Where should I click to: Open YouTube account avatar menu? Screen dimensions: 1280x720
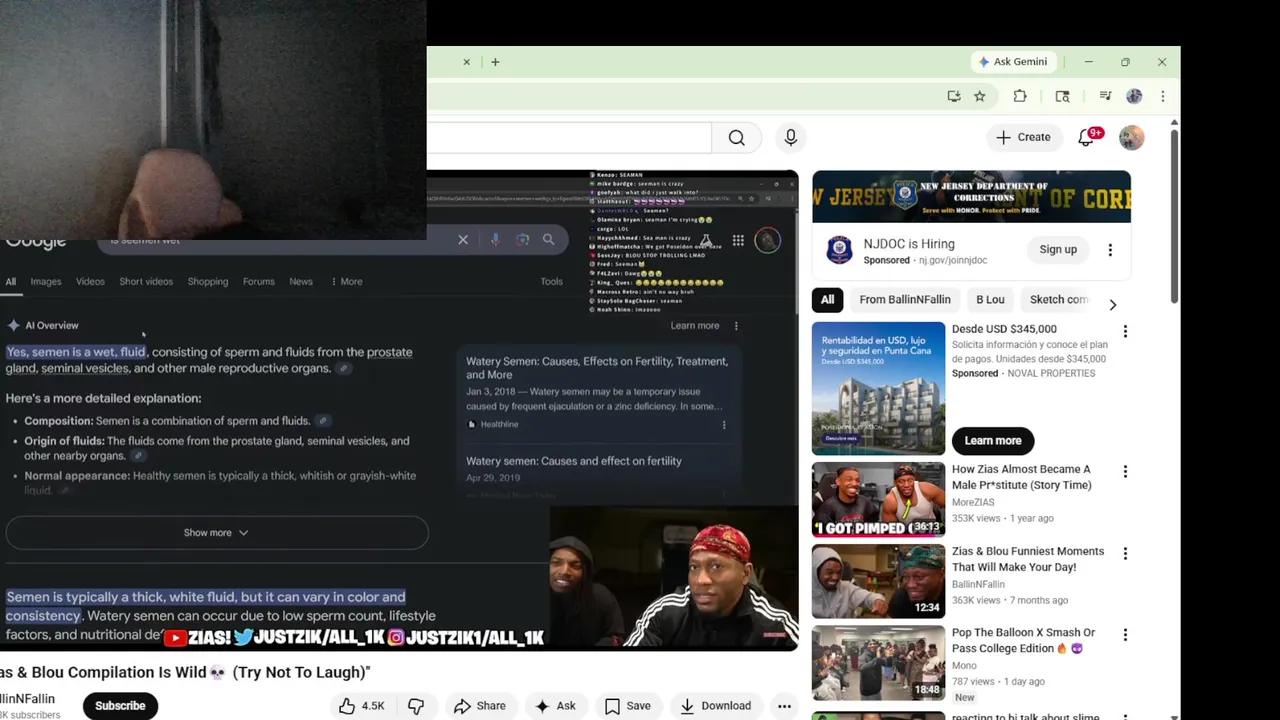coord(1132,138)
